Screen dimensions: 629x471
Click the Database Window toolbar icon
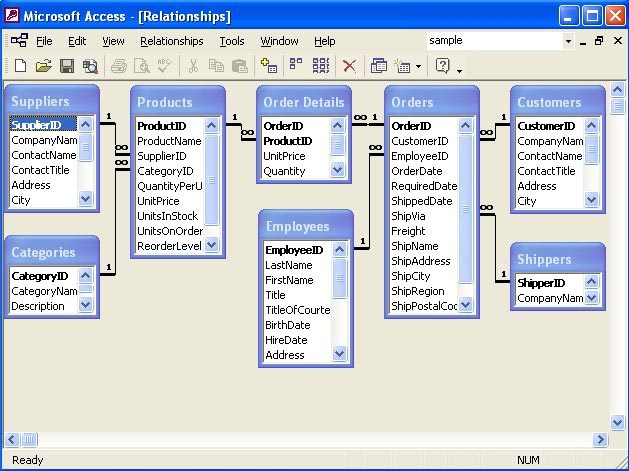click(378, 65)
